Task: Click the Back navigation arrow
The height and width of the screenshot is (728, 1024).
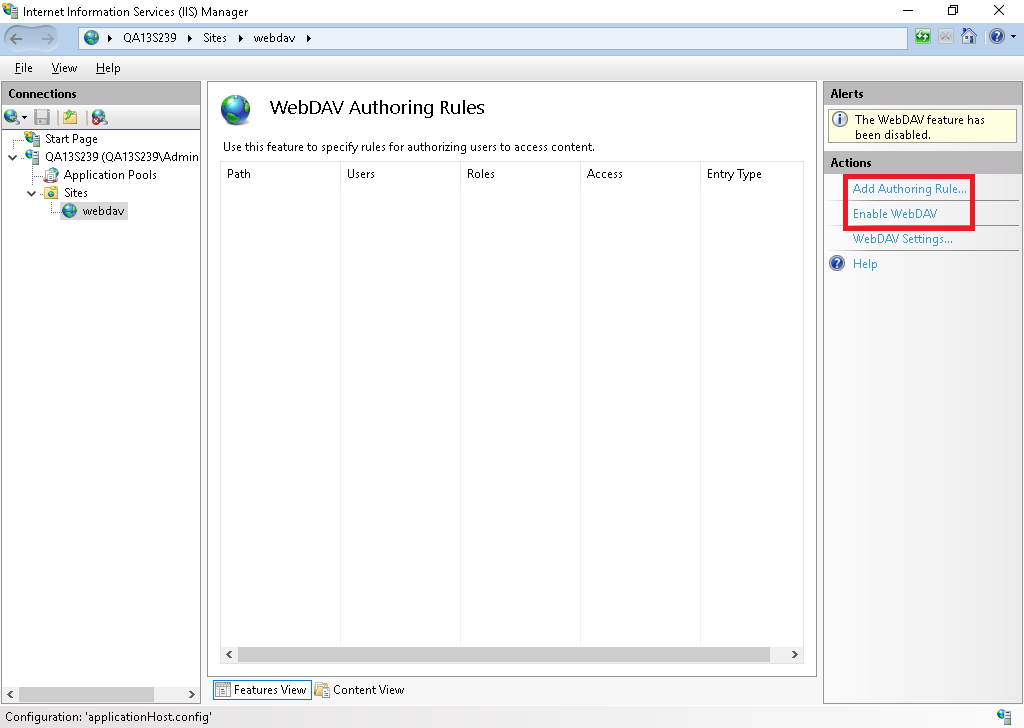Action: point(18,37)
